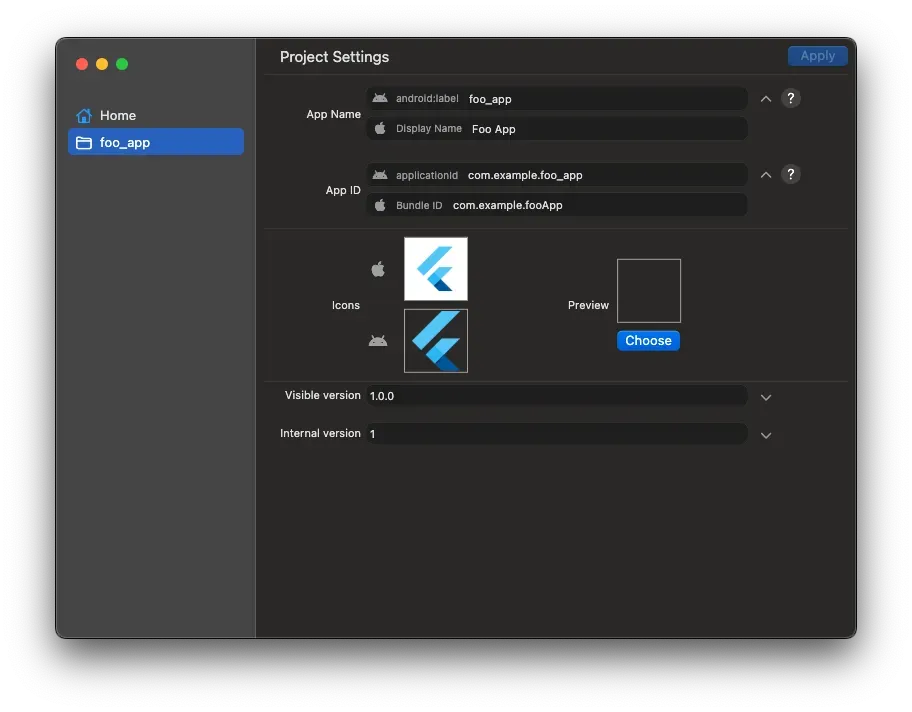Viewport: 912px width, 712px height.
Task: Edit the android:label app name field
Action: pos(605,99)
